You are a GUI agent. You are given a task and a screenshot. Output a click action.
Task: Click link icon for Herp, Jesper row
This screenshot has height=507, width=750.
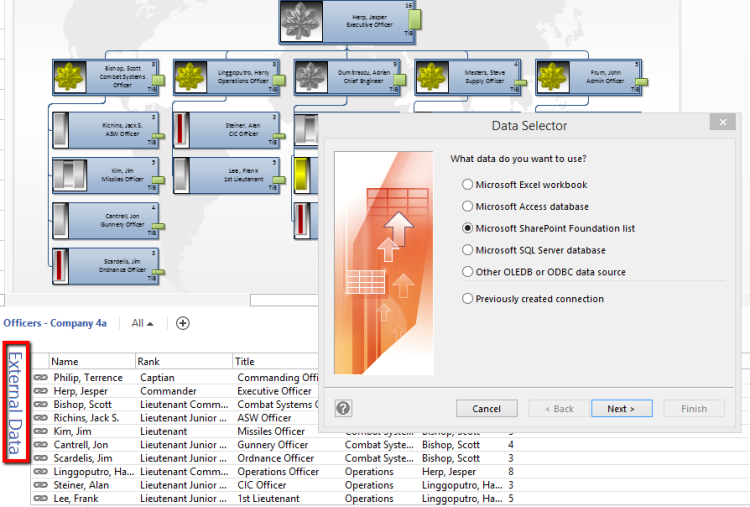click(41, 391)
